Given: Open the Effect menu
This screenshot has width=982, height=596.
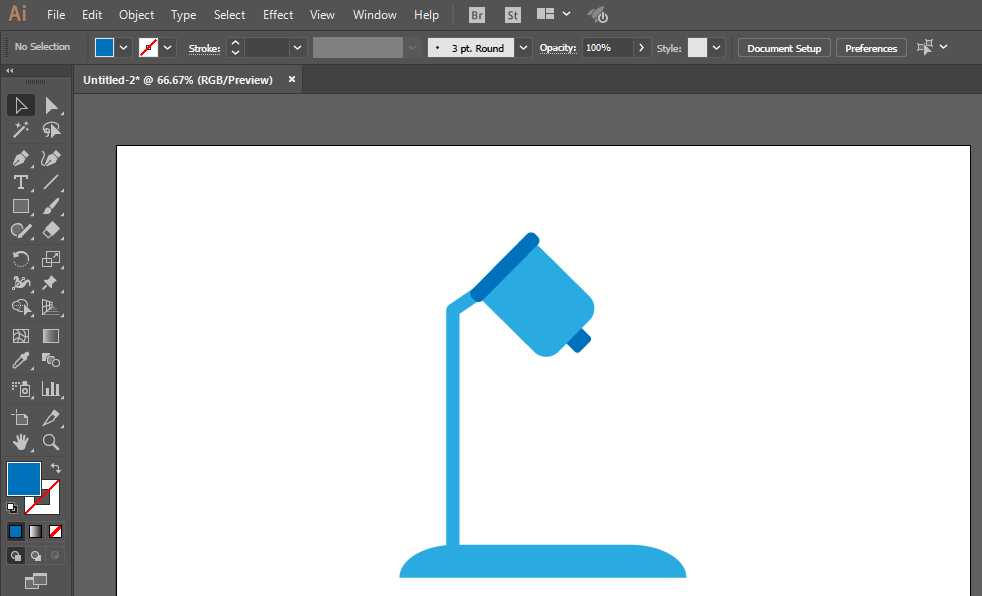Looking at the screenshot, I should click(278, 15).
